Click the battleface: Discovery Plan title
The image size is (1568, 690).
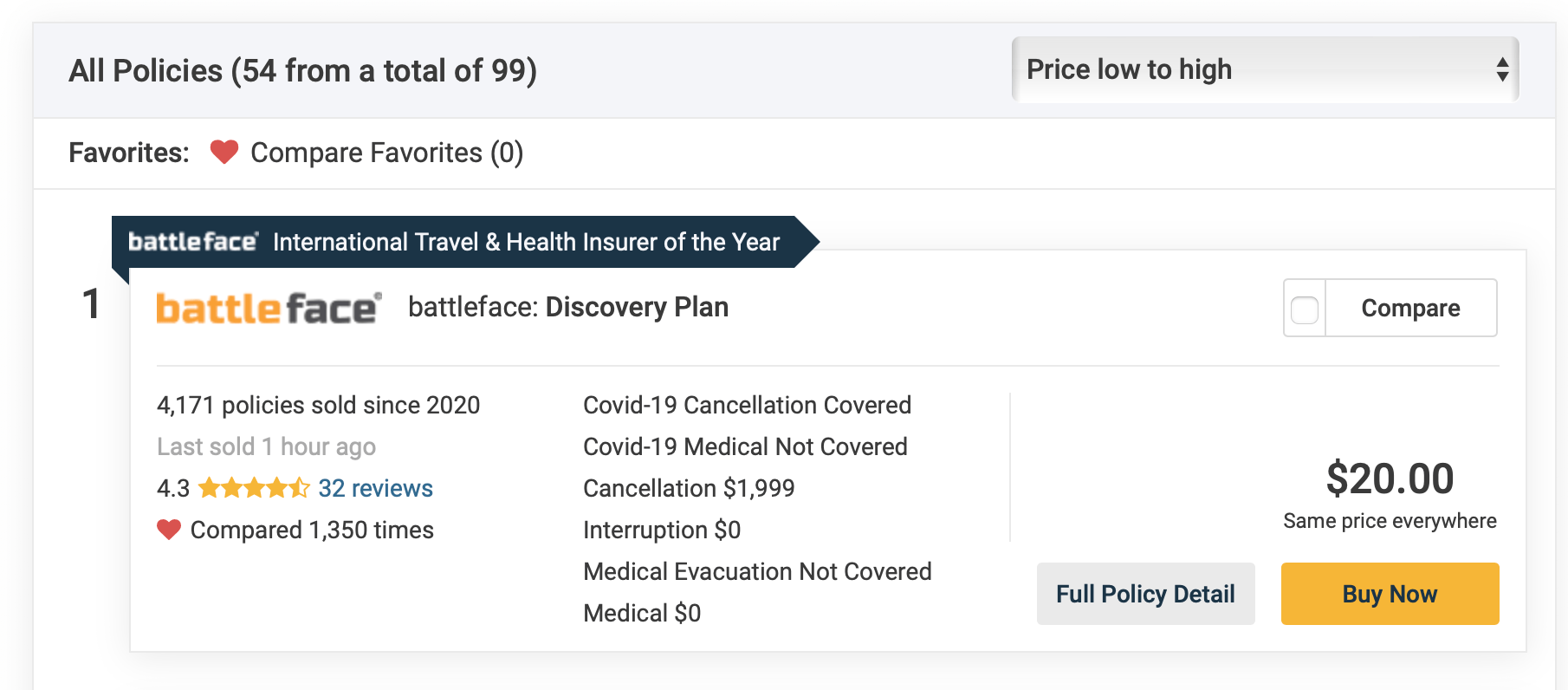click(568, 307)
